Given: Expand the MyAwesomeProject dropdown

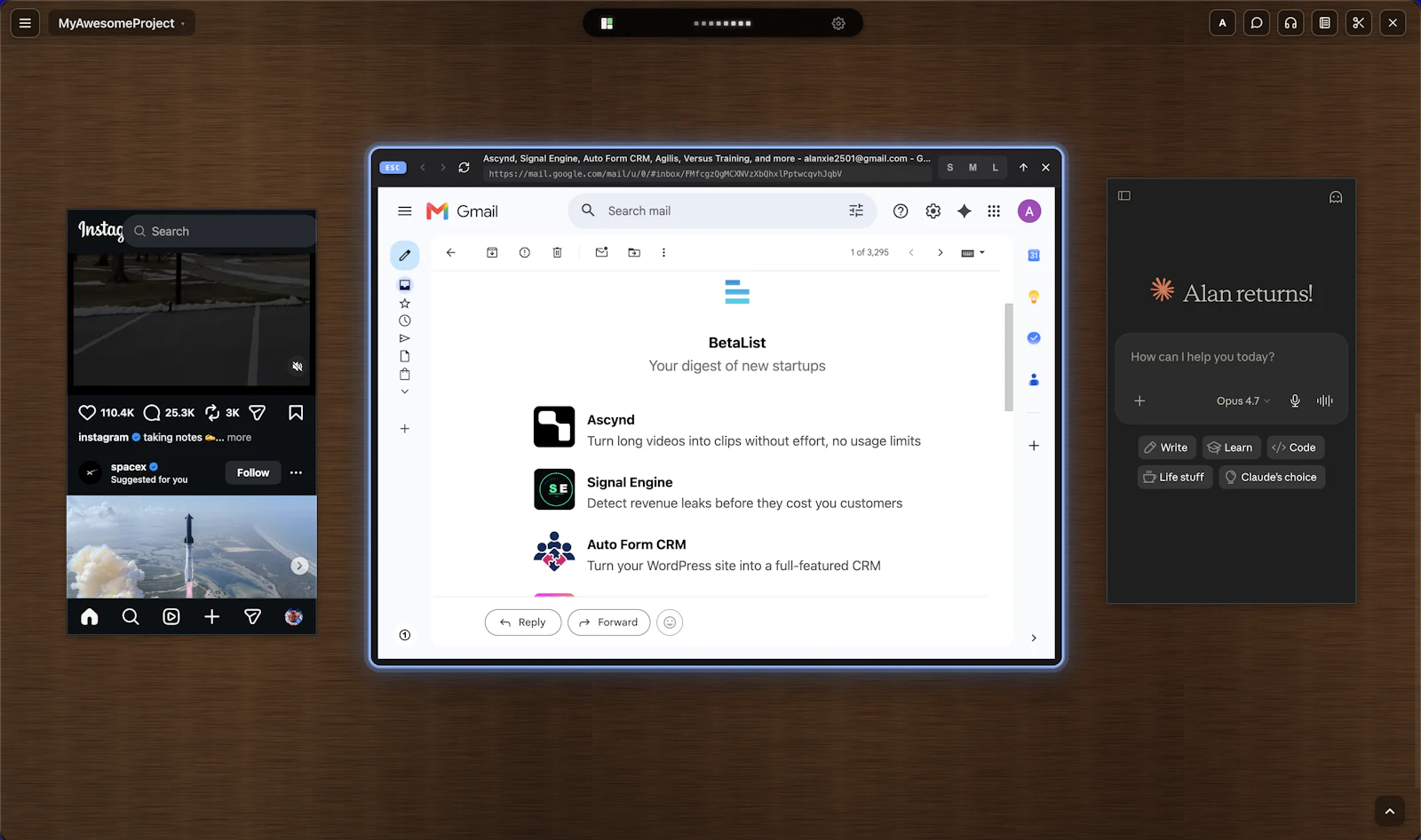Looking at the screenshot, I should pyautogui.click(x=121, y=23).
